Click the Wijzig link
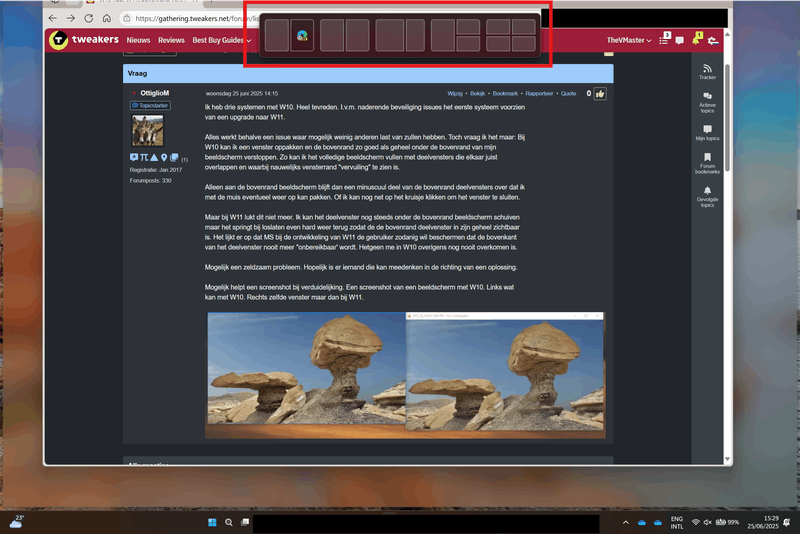Image resolution: width=800 pixels, height=534 pixels. [x=455, y=93]
